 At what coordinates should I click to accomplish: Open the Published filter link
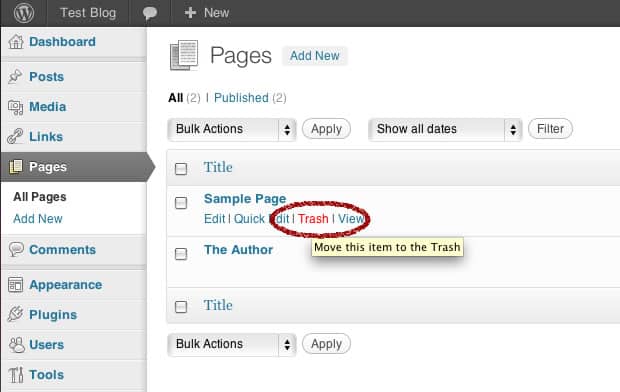tap(241, 98)
